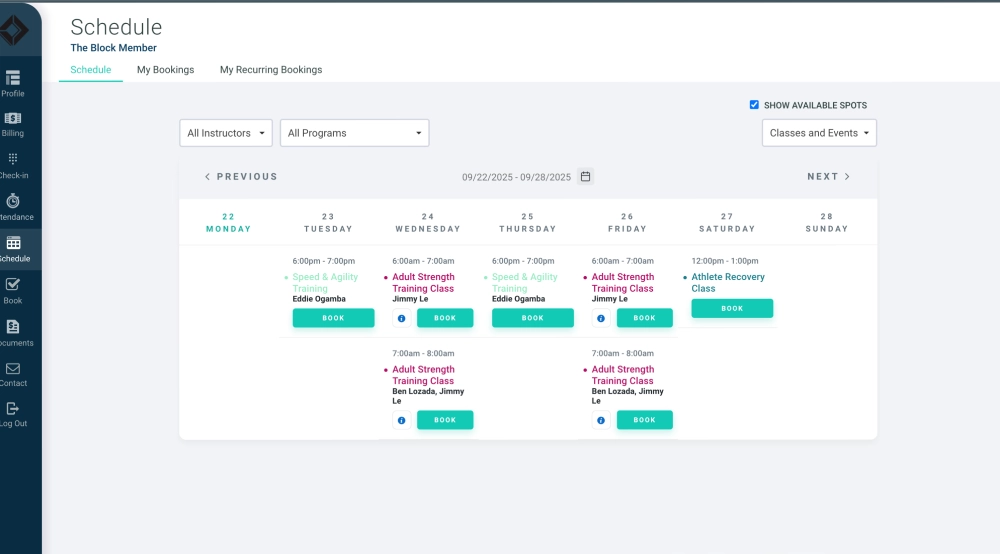Open the Classes and Events dropdown
The height and width of the screenshot is (554, 1000).
(819, 133)
